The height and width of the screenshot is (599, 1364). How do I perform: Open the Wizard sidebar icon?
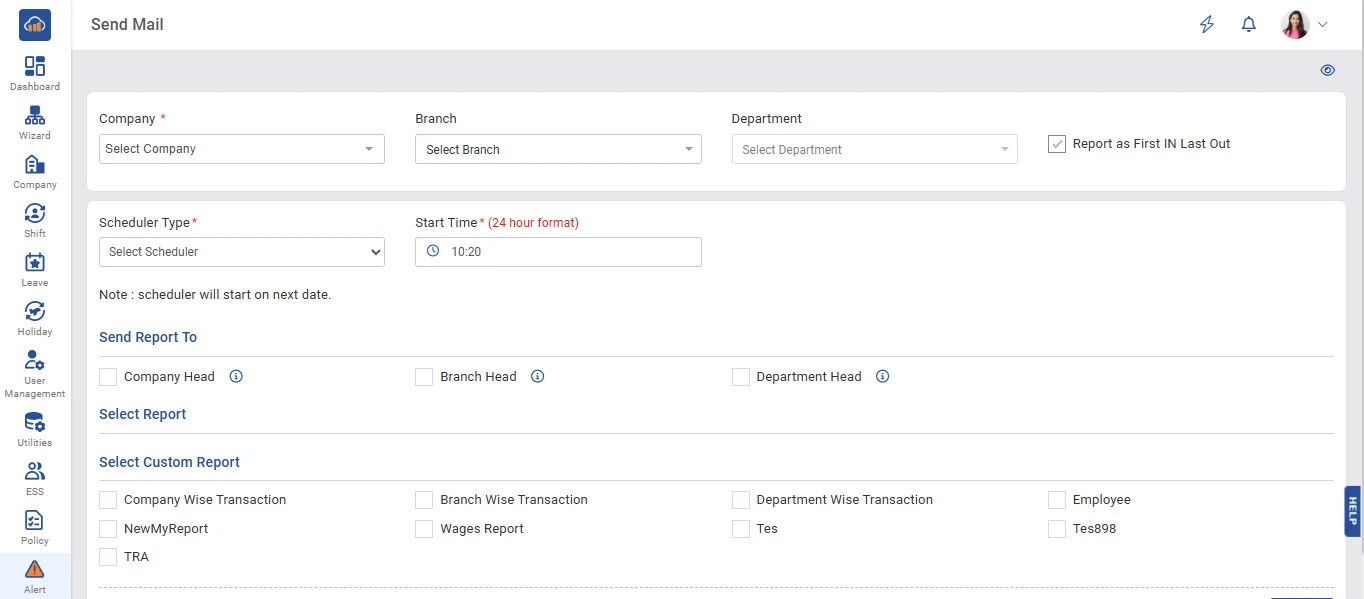point(35,116)
